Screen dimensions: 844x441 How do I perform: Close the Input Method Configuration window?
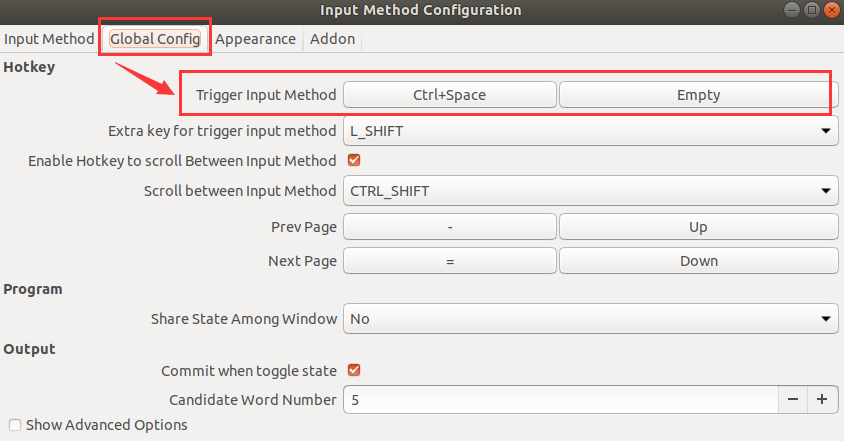(x=830, y=10)
